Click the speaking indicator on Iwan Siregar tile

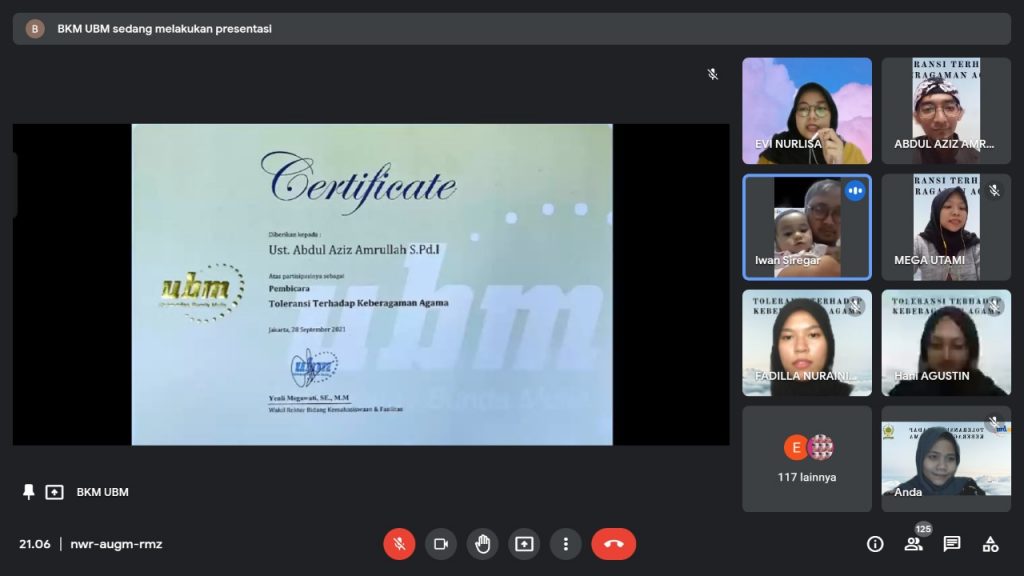tap(855, 191)
